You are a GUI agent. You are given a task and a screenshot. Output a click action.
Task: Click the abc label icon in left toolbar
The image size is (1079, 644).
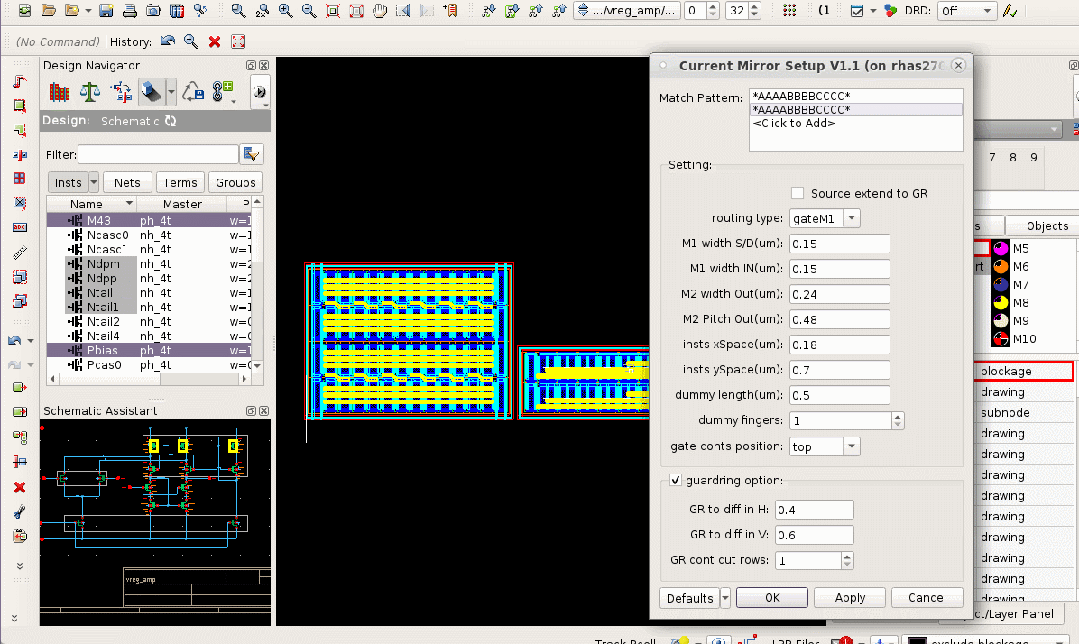[19, 227]
